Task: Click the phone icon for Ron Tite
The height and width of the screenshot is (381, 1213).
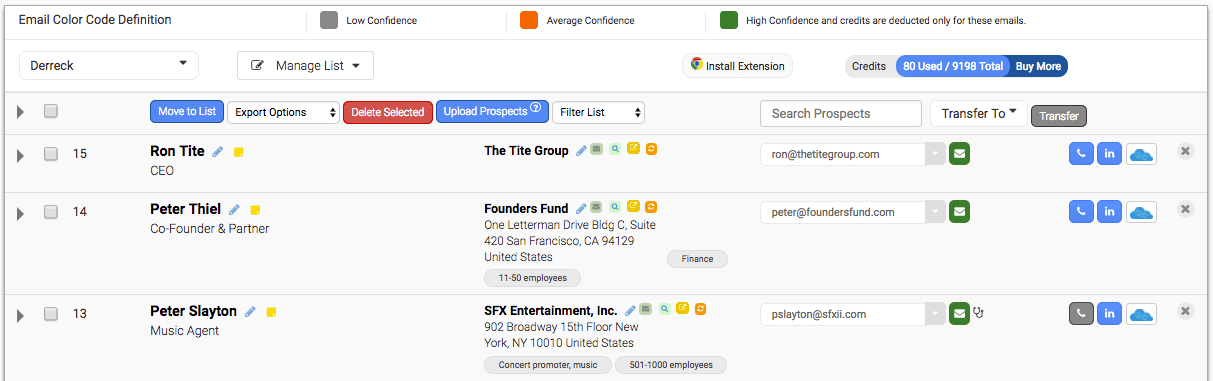Action: click(1081, 154)
